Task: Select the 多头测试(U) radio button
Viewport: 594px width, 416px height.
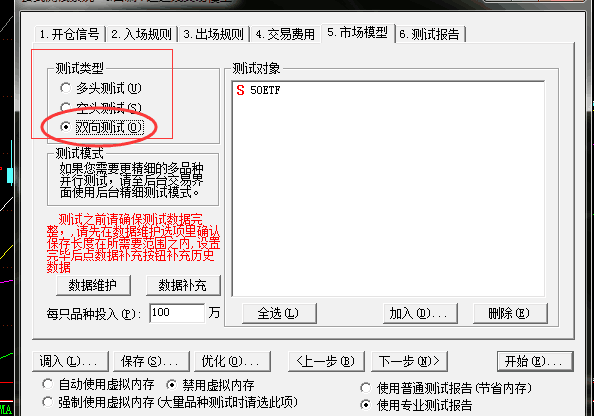Action: (101, 88)
